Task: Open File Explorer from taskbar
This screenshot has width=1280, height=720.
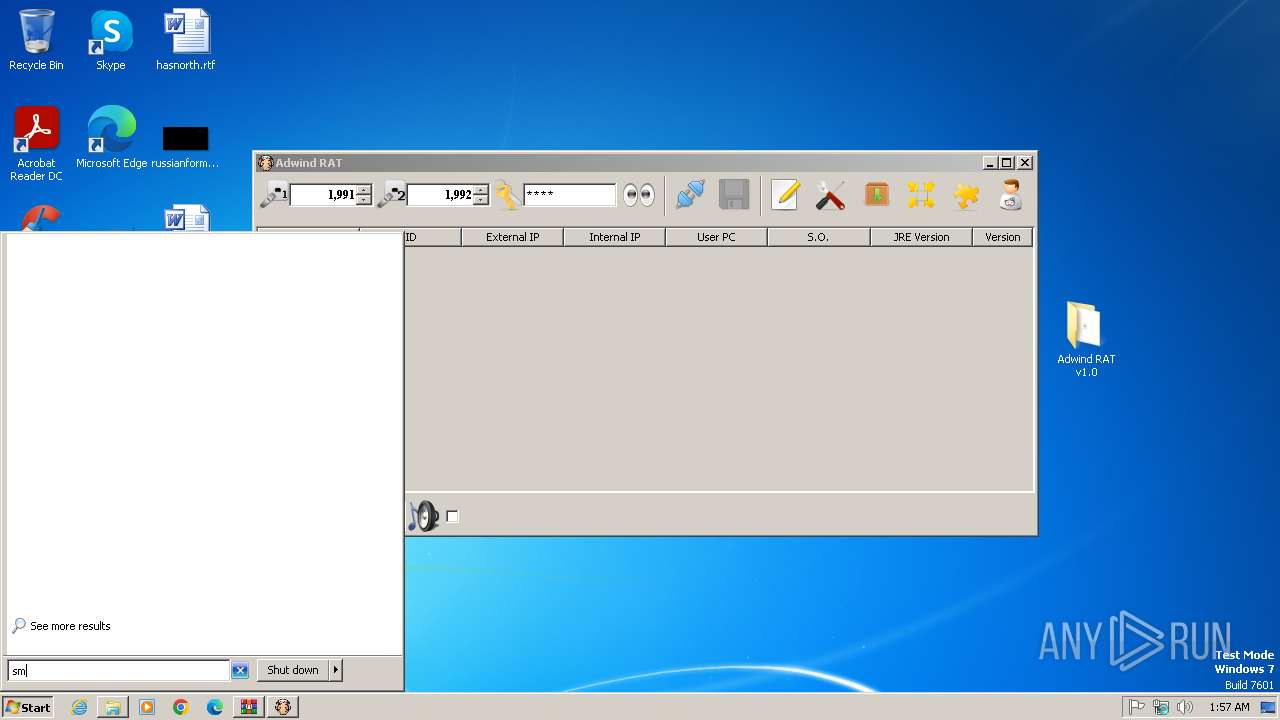Action: [x=113, y=707]
